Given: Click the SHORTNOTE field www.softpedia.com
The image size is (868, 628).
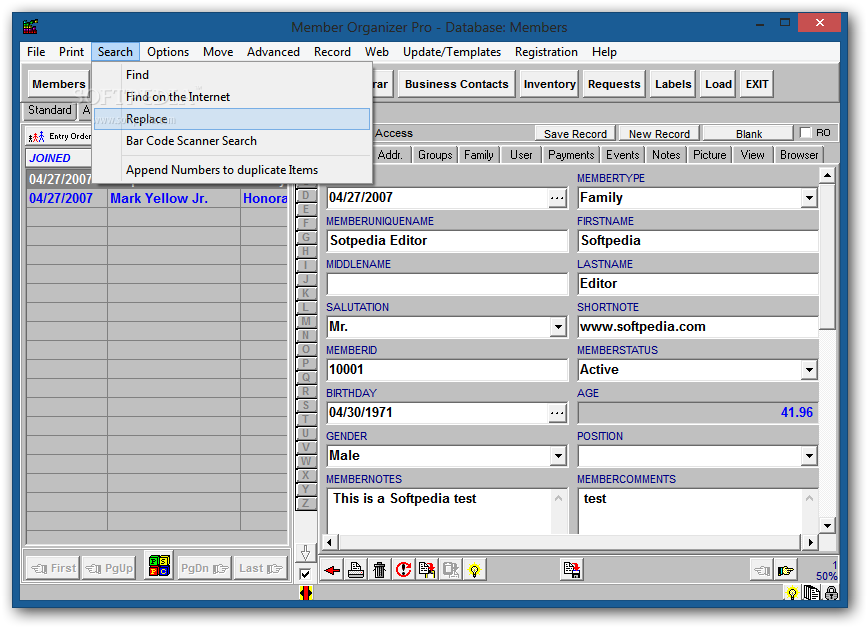Looking at the screenshot, I should (x=698, y=327).
